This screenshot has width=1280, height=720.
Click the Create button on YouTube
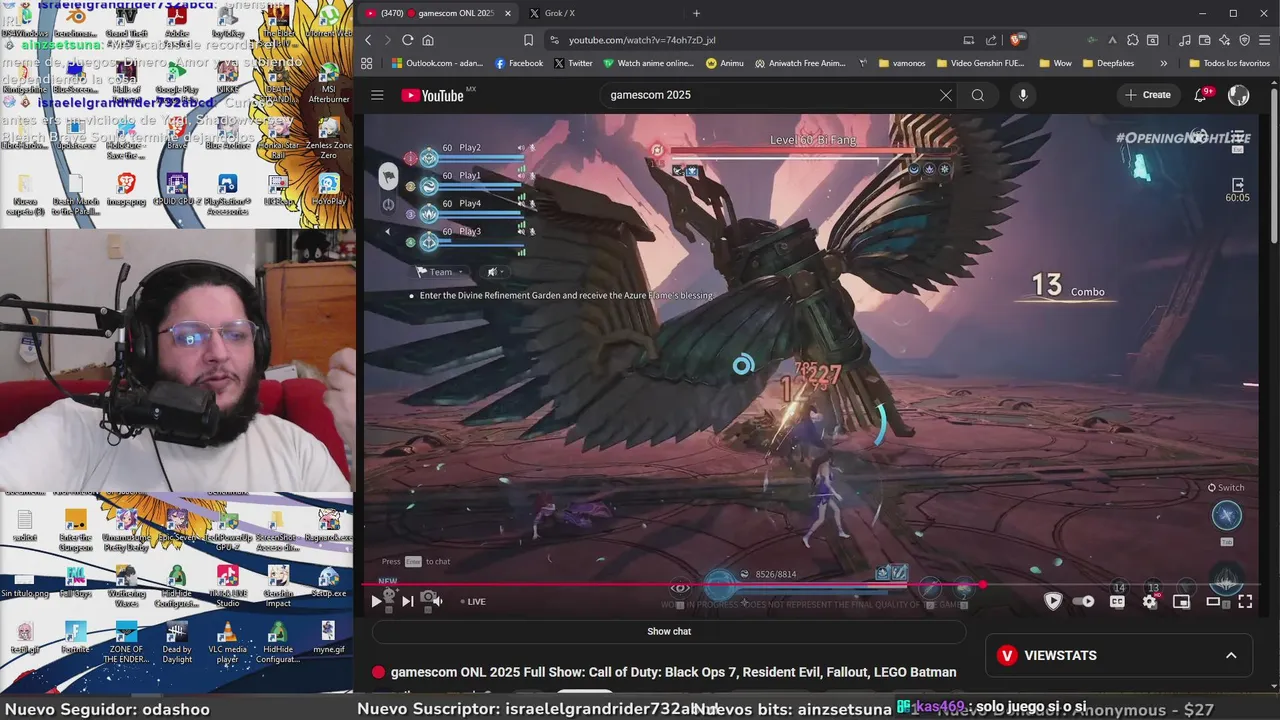point(1147,95)
